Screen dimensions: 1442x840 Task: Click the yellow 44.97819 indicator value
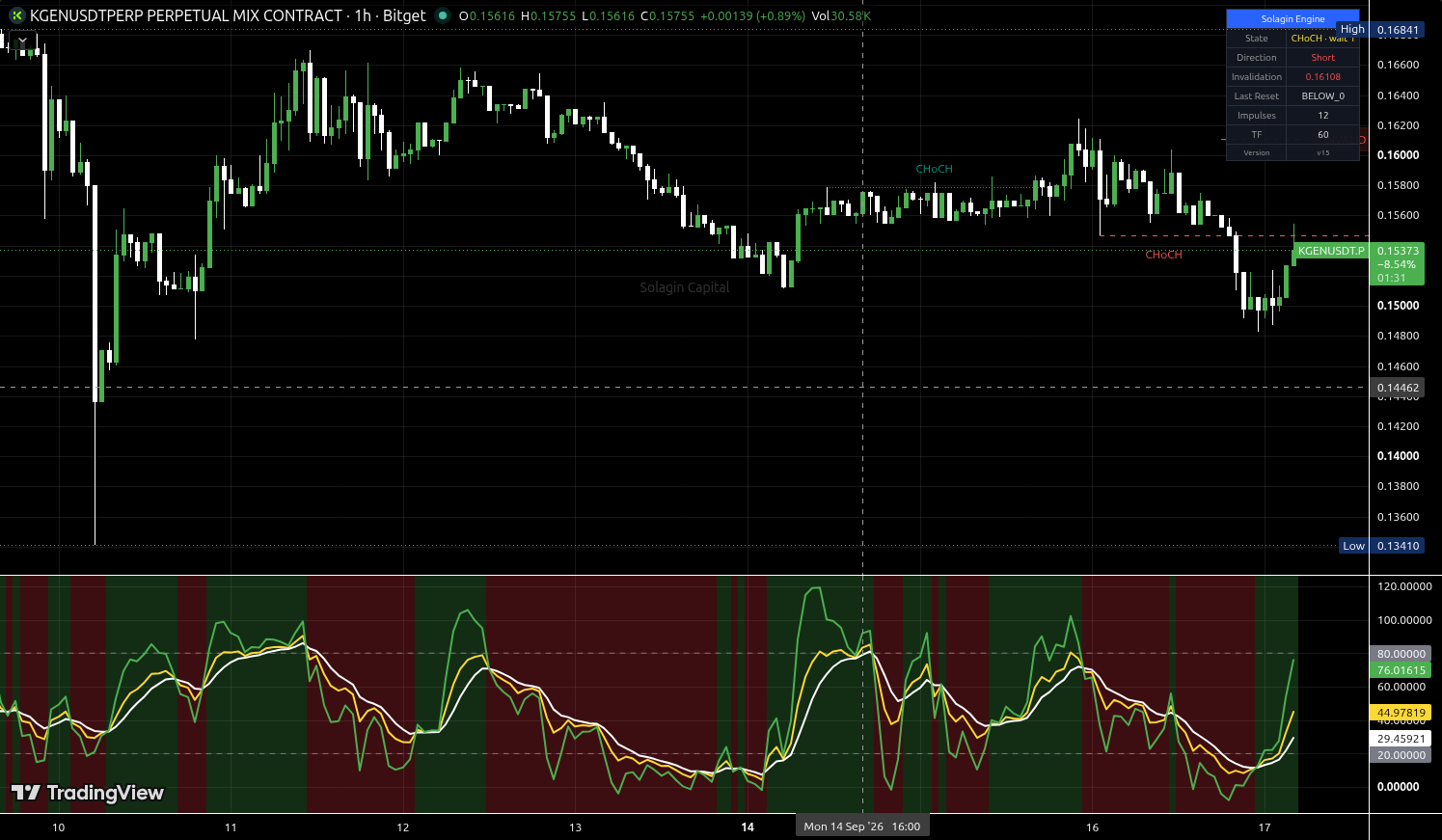1401,713
